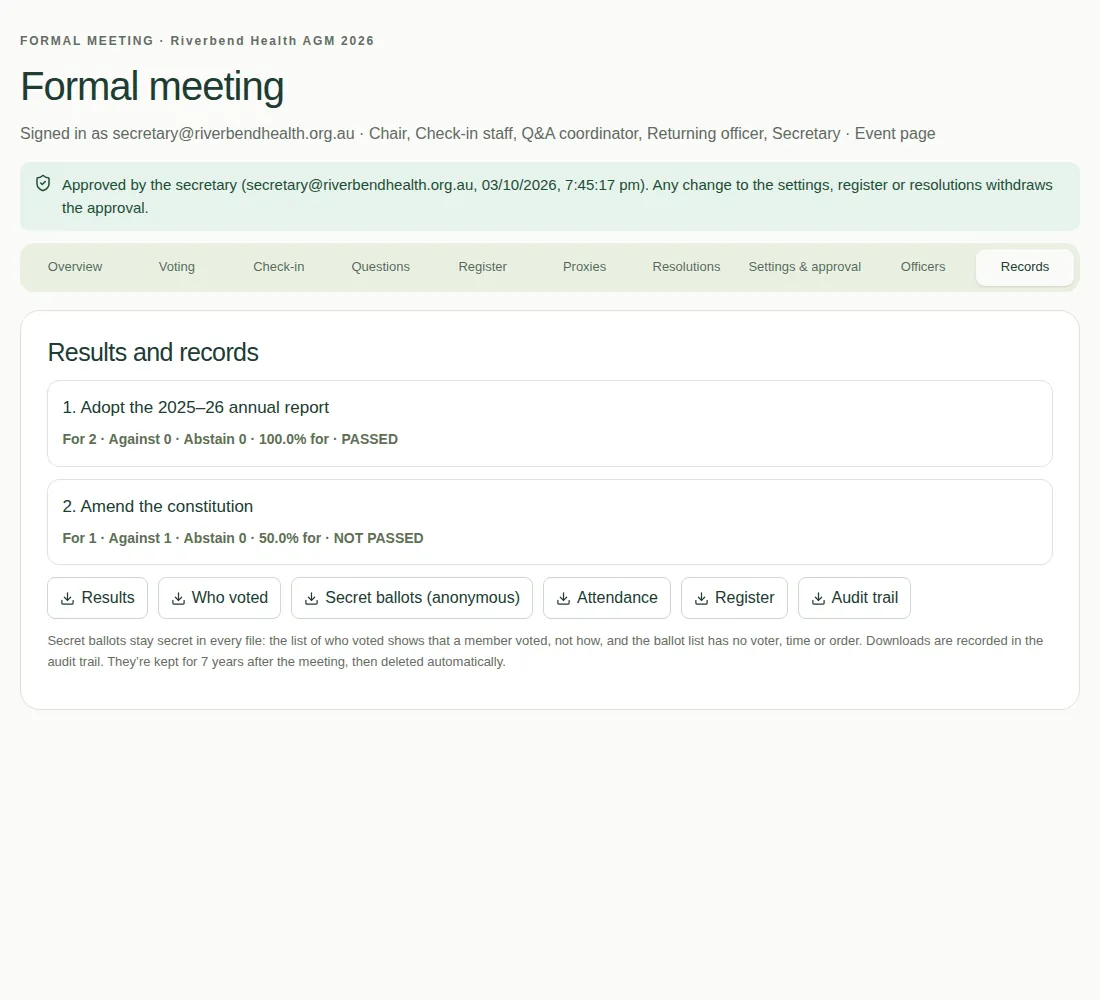The image size is (1100, 1000).
Task: Go to Settings & approval tab
Action: (805, 267)
